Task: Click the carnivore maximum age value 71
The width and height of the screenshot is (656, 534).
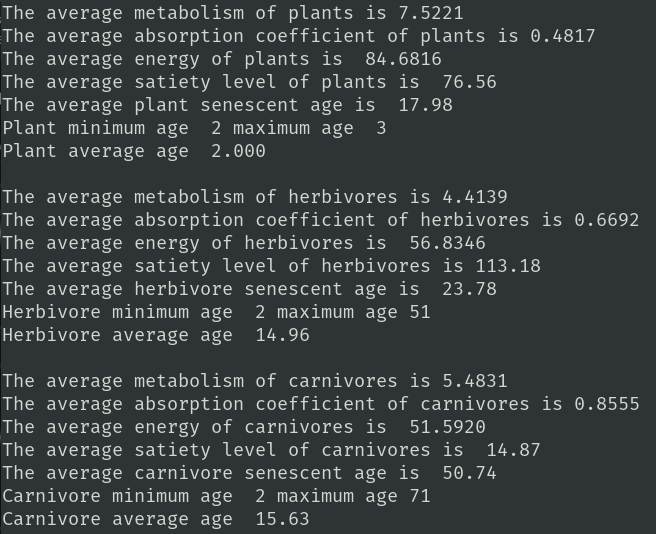Action: click(x=419, y=496)
